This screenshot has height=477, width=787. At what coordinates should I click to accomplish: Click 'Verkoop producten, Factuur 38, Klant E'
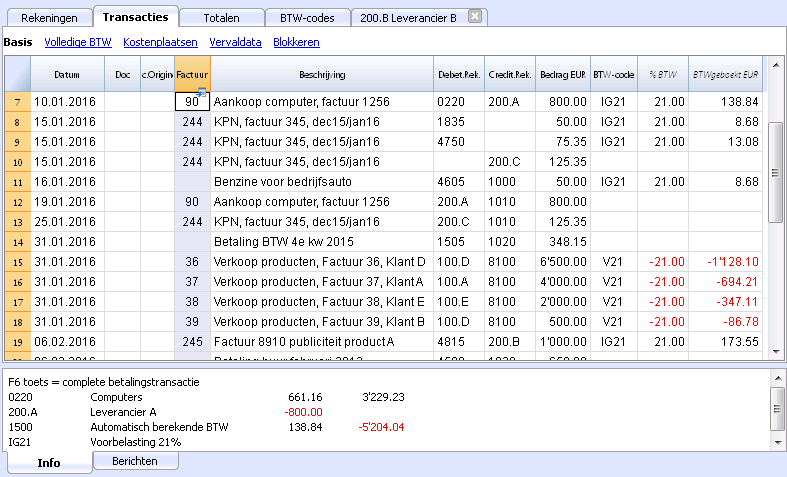pyautogui.click(x=319, y=302)
